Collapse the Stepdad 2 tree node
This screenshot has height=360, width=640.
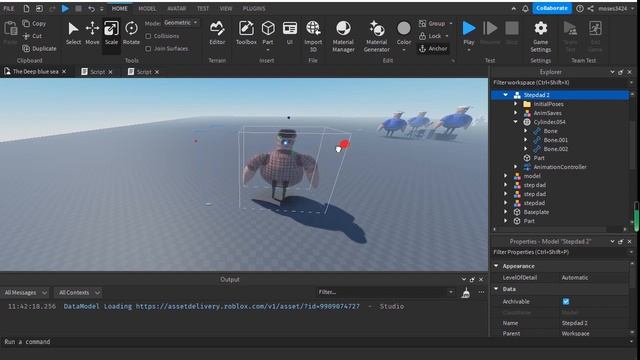506,95
